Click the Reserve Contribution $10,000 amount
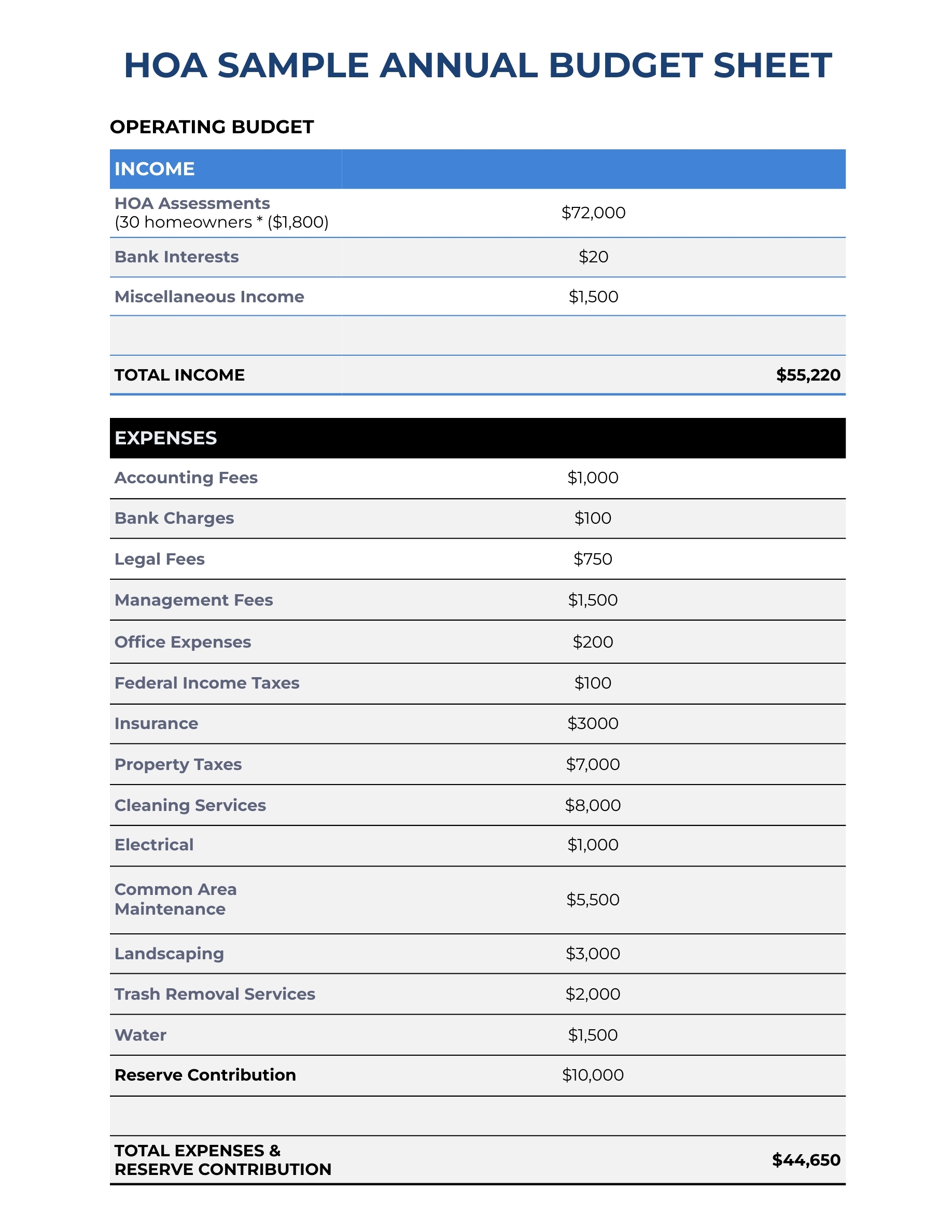Screen dimensions: 952x1232 coord(592,1074)
